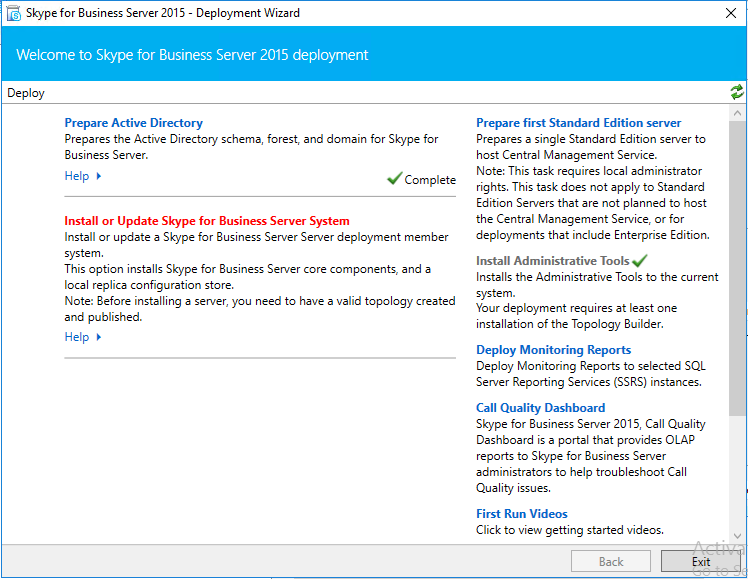Click the vertical scrollbar thumb
Screen dimensions: 748x579
pos(737,268)
